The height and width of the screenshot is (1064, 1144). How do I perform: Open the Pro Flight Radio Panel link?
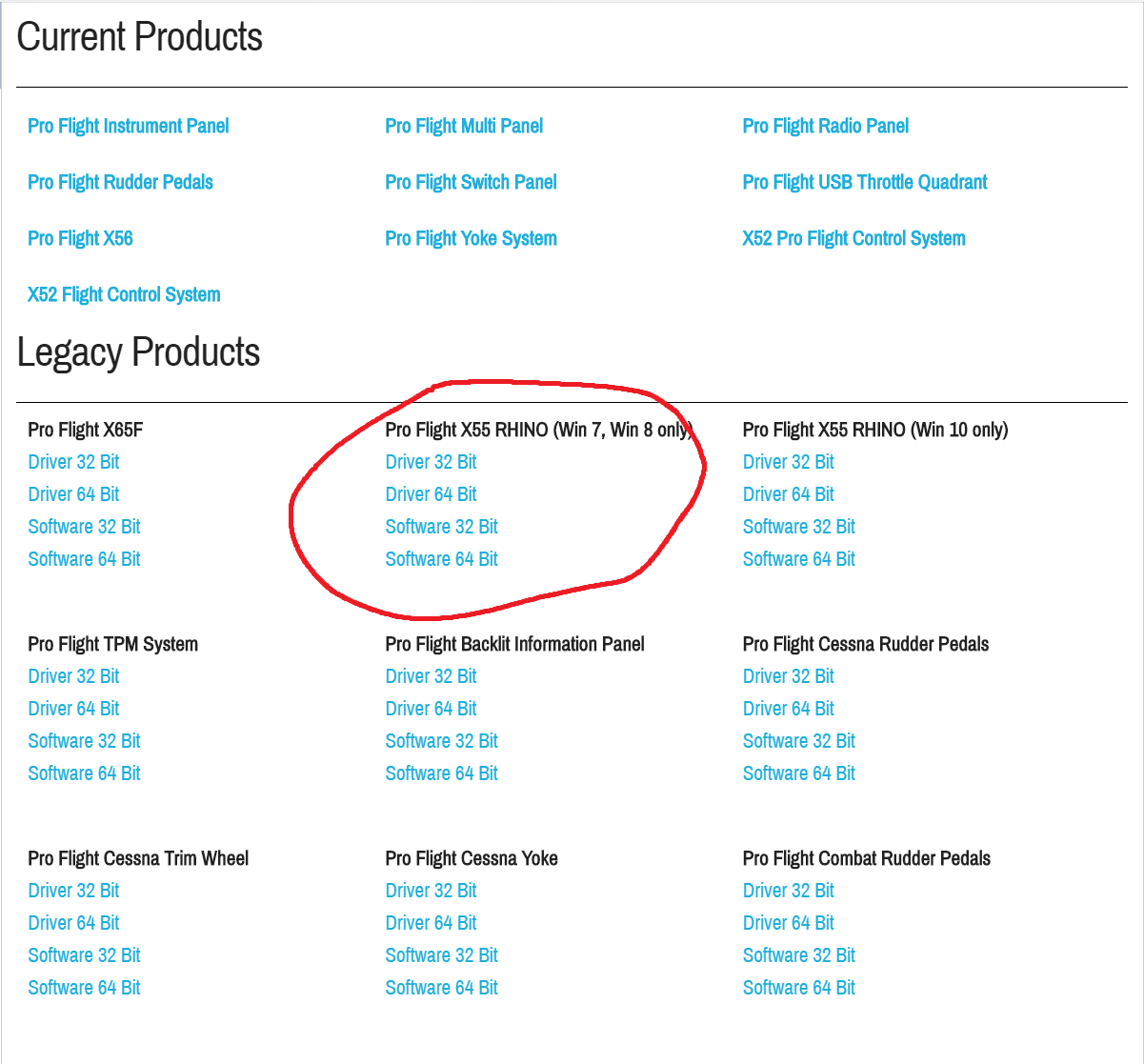[x=826, y=126]
